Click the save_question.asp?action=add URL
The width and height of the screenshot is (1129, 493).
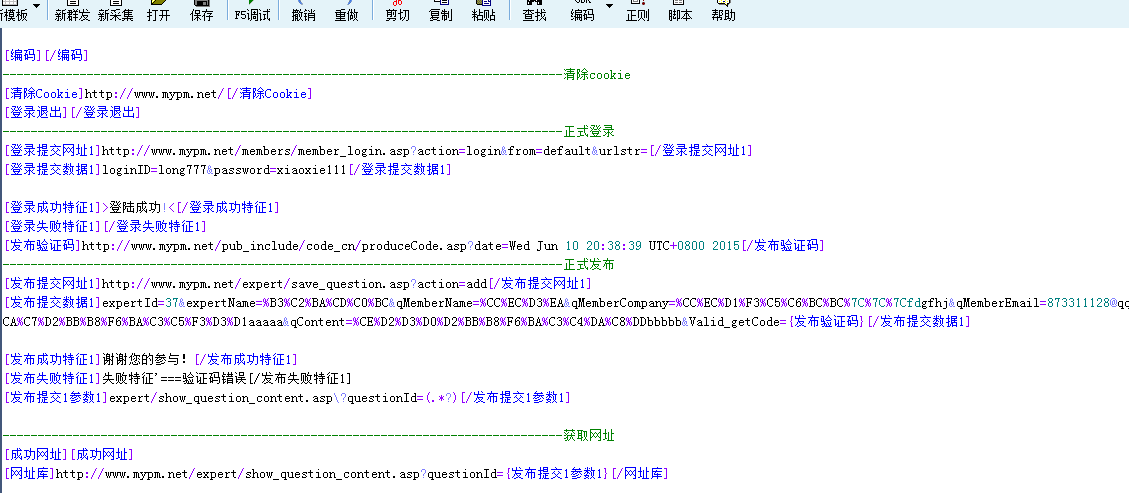(x=294, y=284)
